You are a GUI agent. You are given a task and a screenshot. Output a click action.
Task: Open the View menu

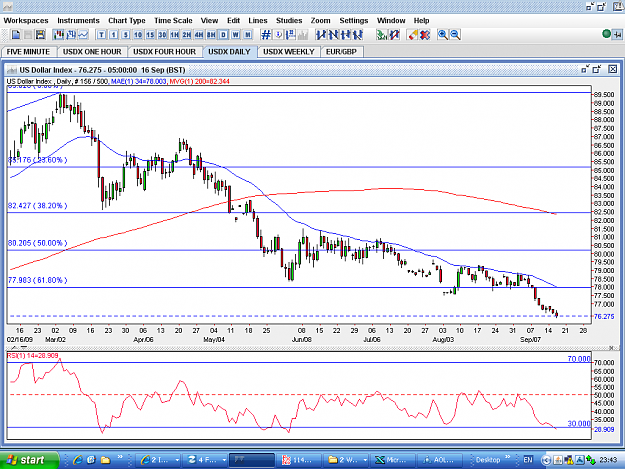[209, 21]
